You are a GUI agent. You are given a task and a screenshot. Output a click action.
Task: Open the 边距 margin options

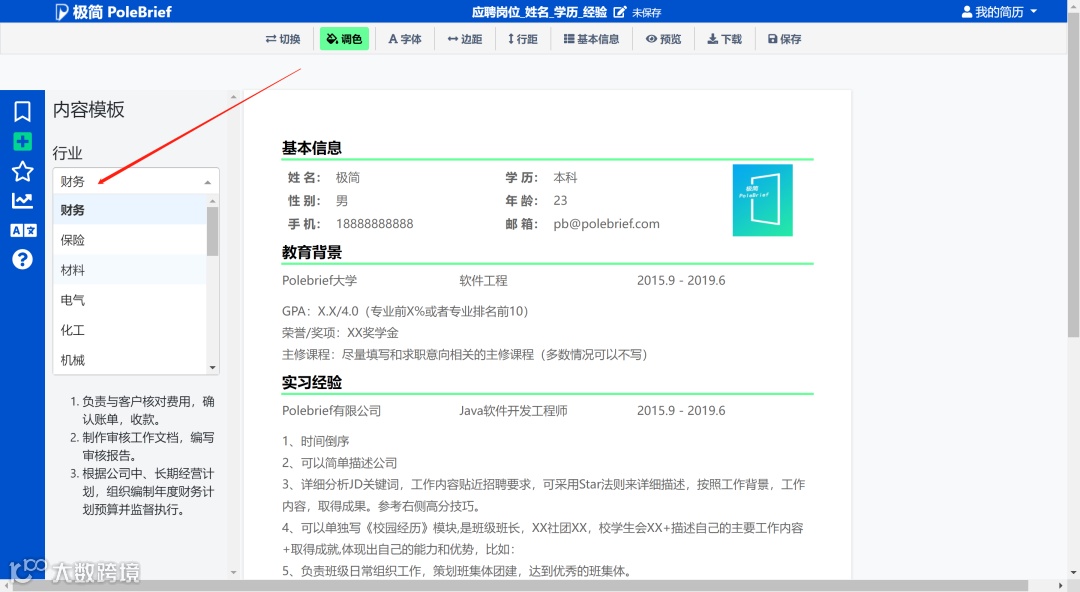465,39
